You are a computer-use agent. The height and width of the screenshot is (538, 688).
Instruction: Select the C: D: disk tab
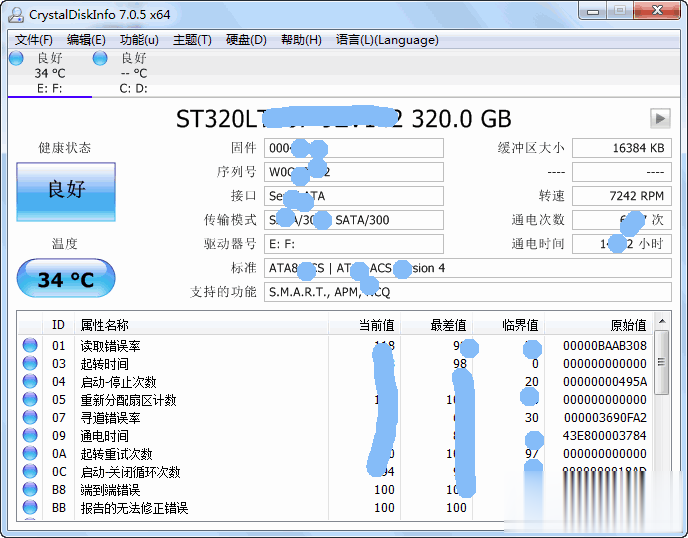(x=133, y=73)
